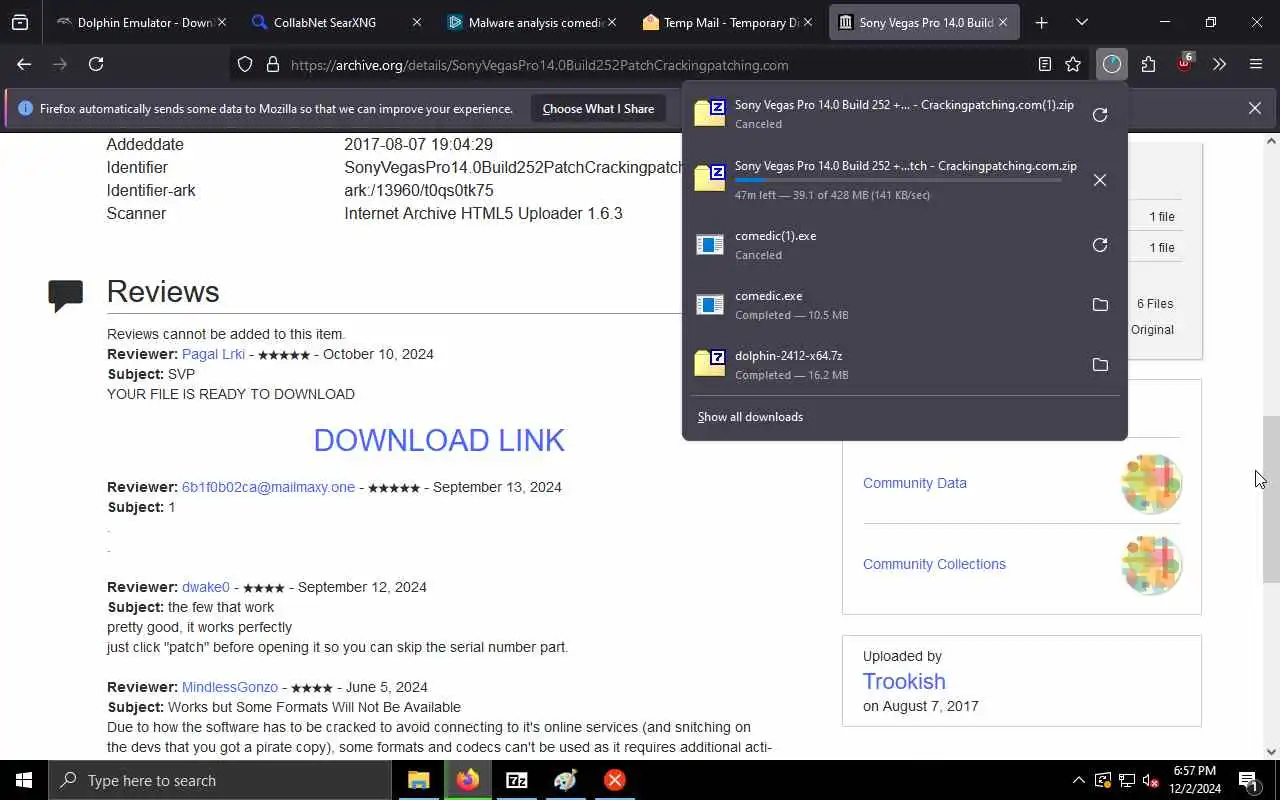Viewport: 1280px width, 800px height.
Task: Show hidden system tray icons
Action: [1078, 780]
